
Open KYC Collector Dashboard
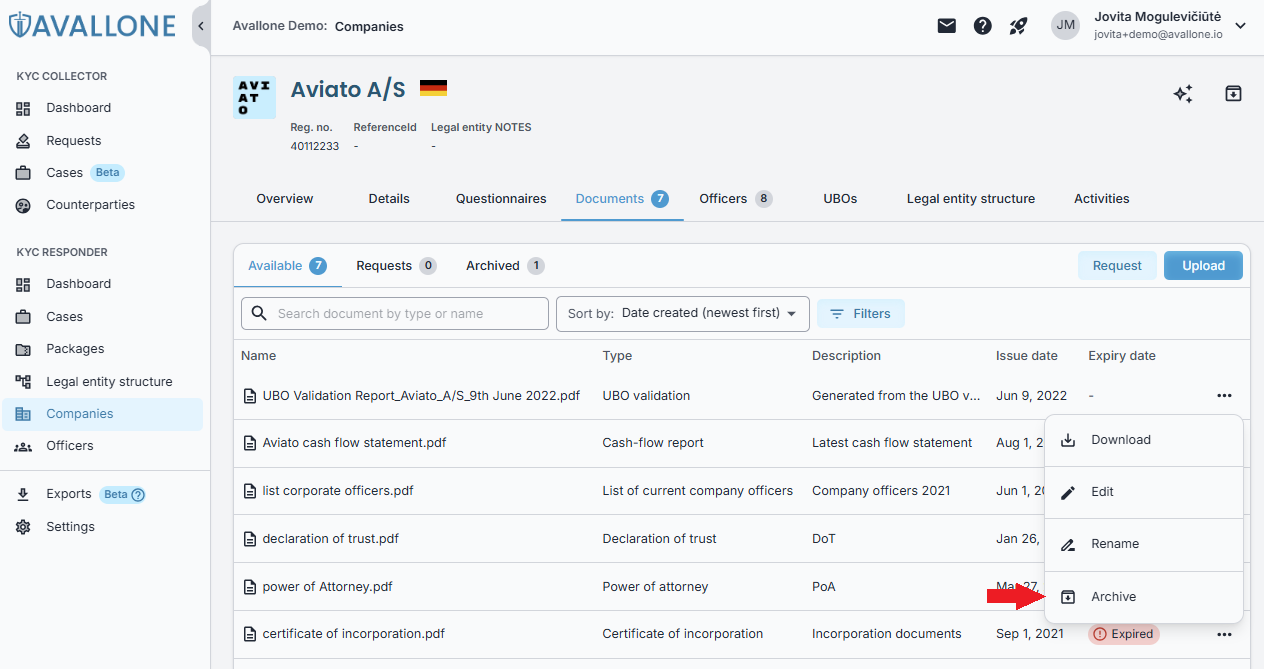click(x=78, y=108)
